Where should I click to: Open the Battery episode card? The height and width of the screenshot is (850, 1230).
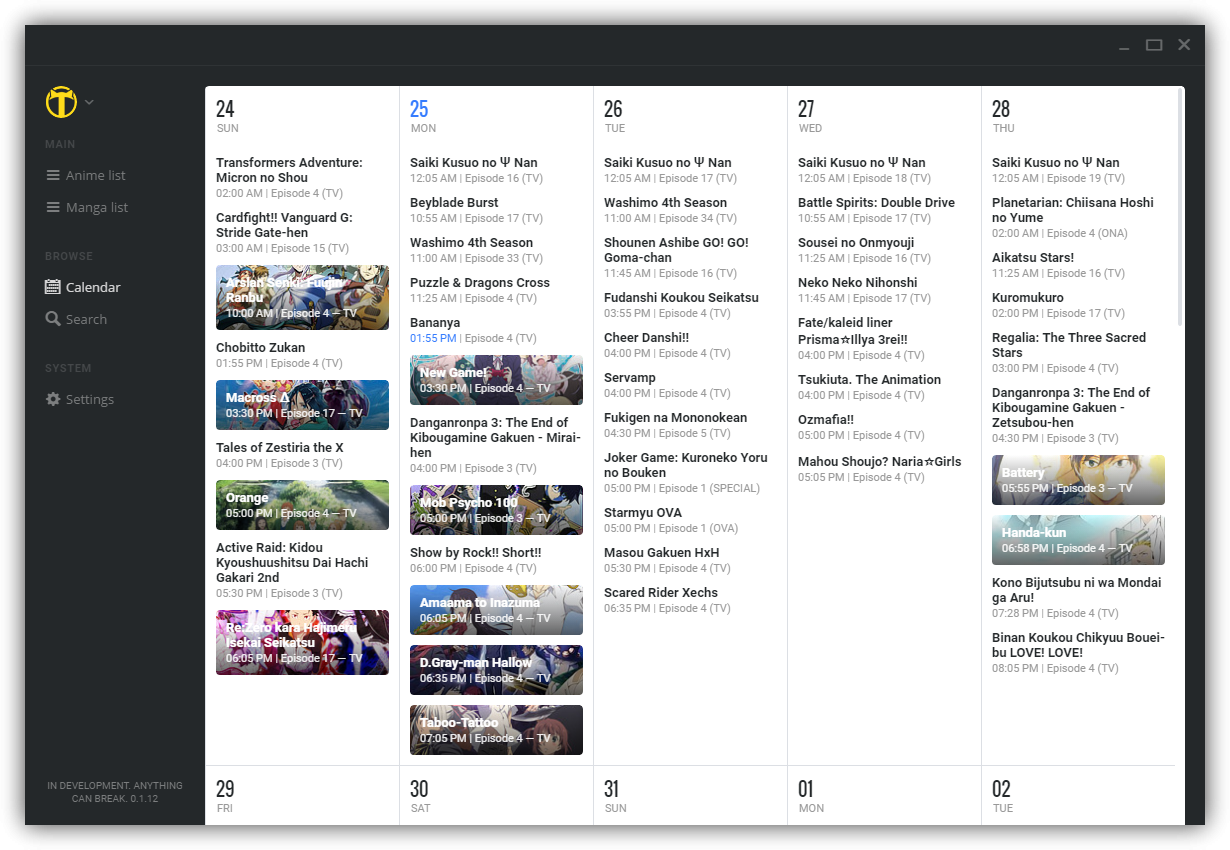pyautogui.click(x=1078, y=480)
